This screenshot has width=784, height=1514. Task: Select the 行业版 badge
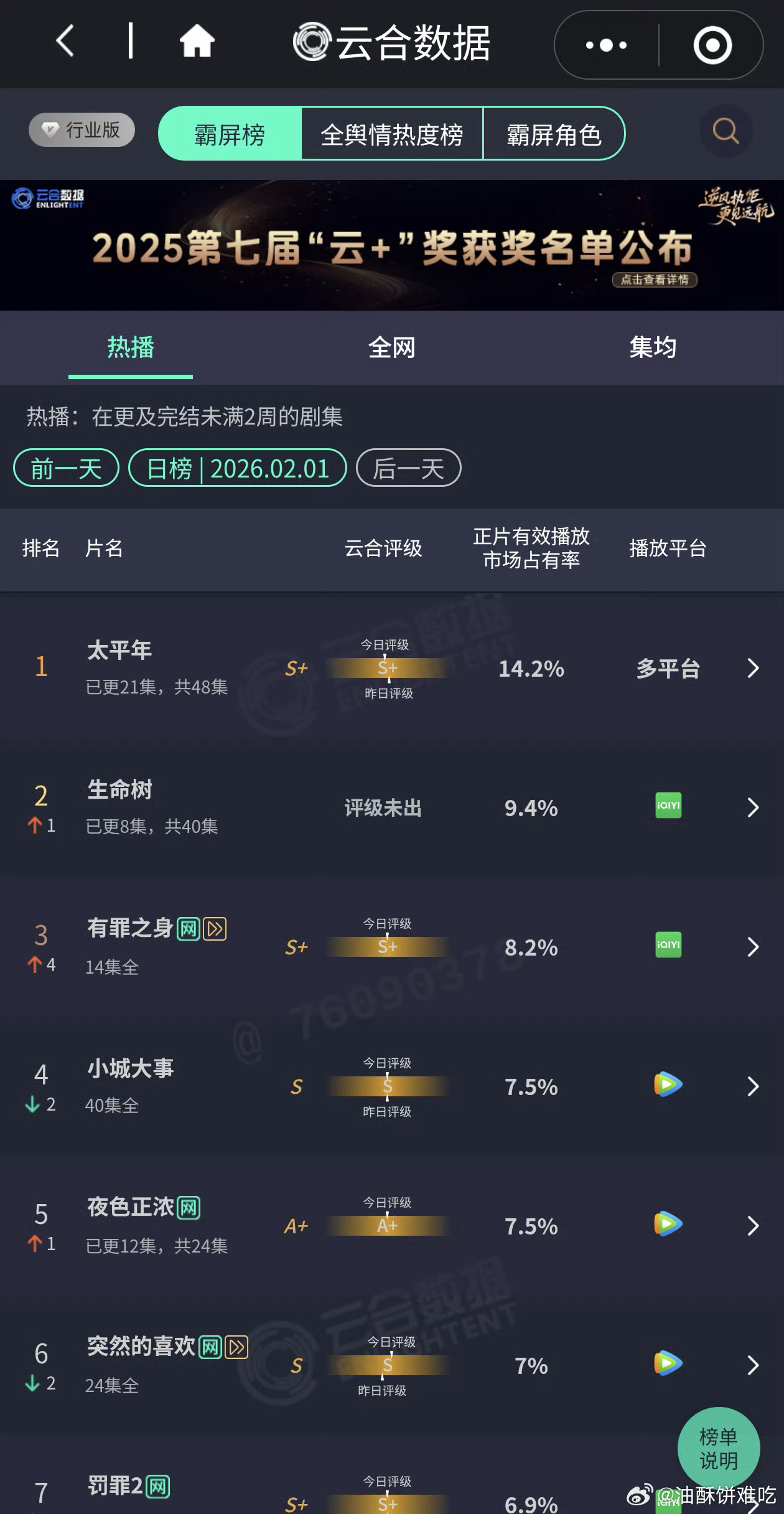tap(81, 129)
